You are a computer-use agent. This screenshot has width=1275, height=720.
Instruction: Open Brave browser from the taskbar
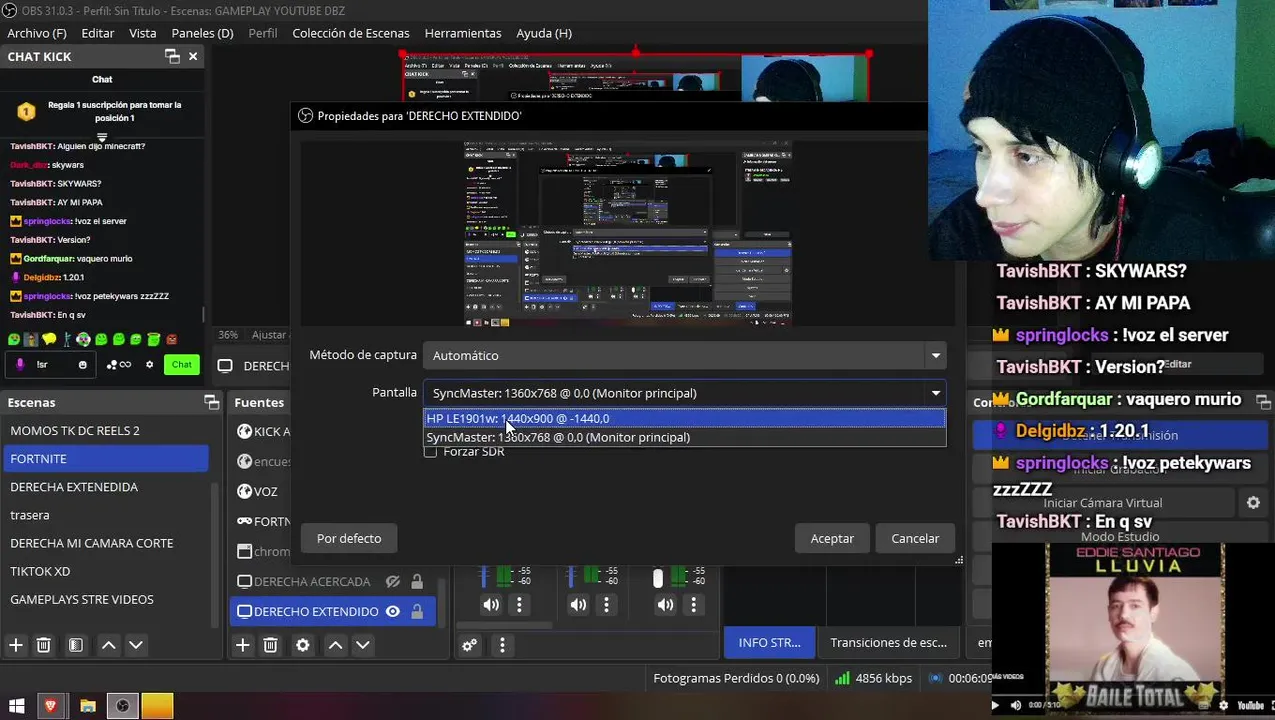51,706
